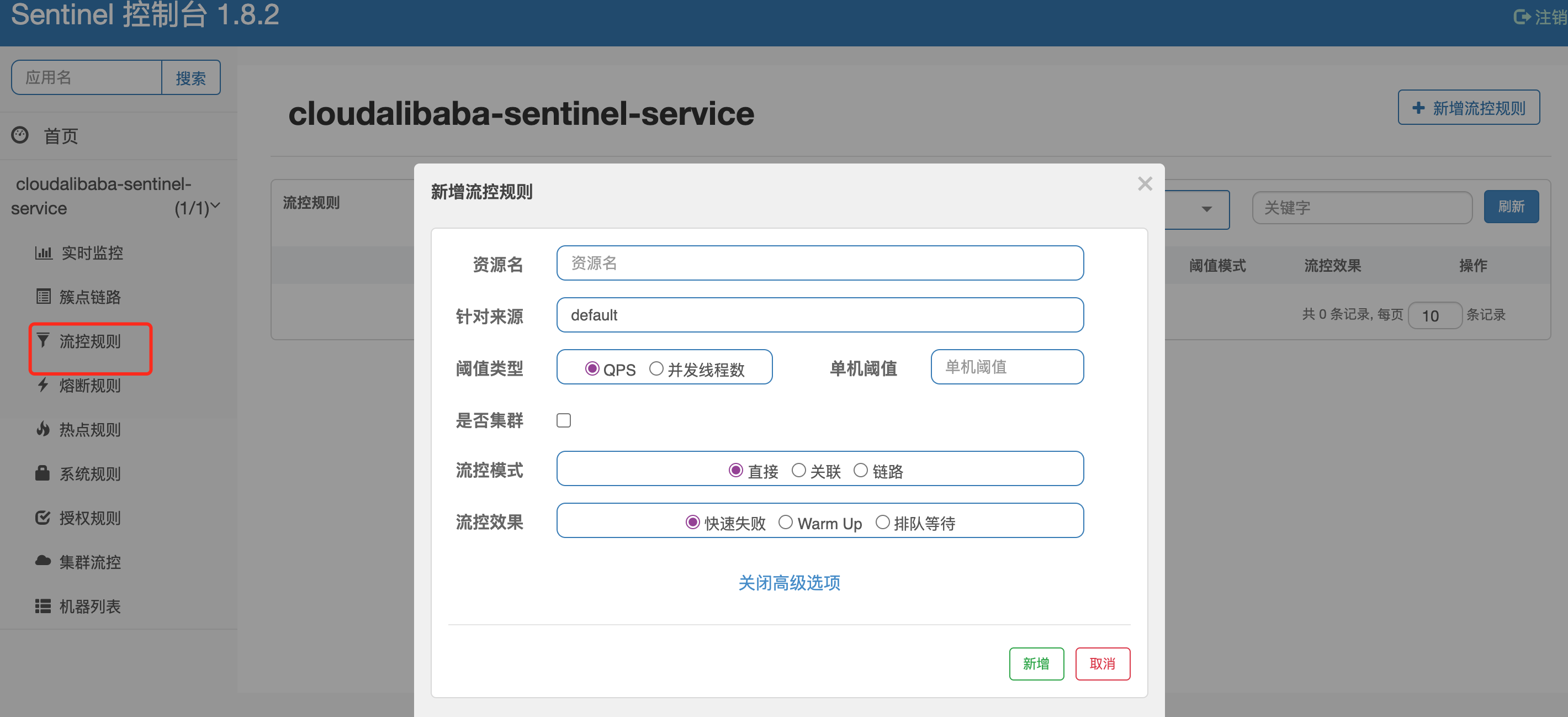
Task: Click the check-square icon for 授权规则
Action: tap(43, 517)
